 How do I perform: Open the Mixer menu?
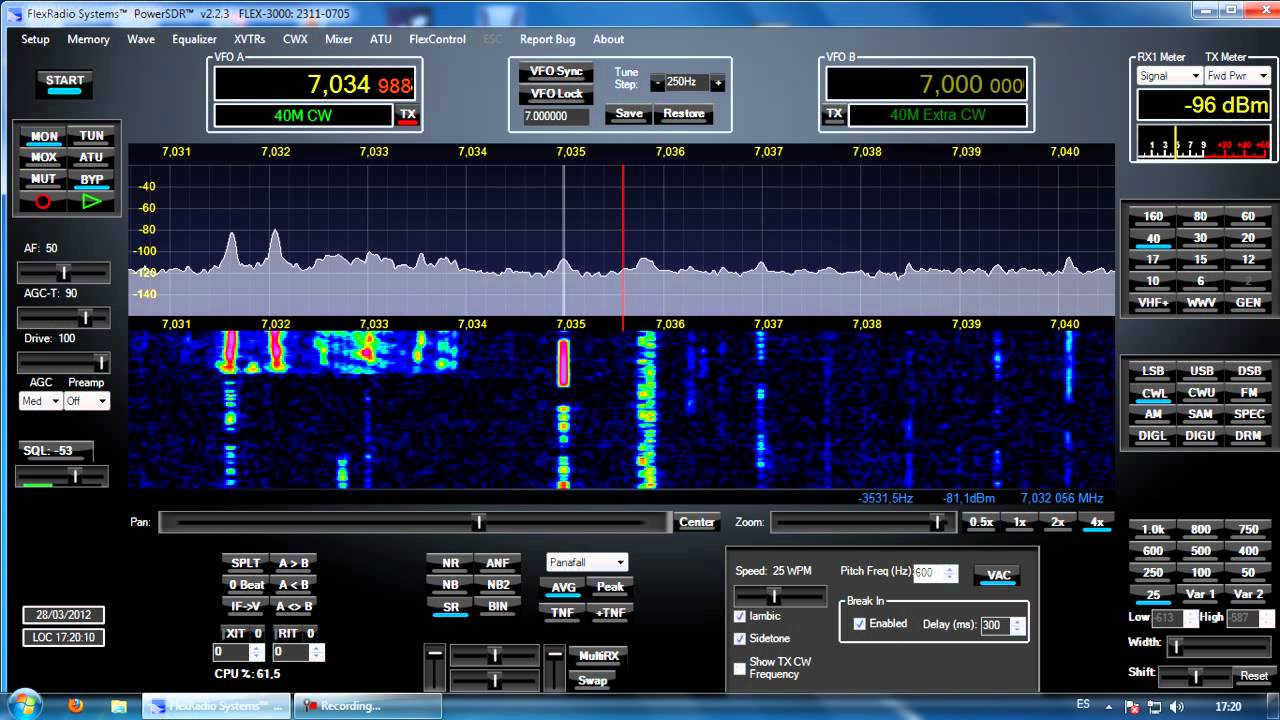click(339, 40)
